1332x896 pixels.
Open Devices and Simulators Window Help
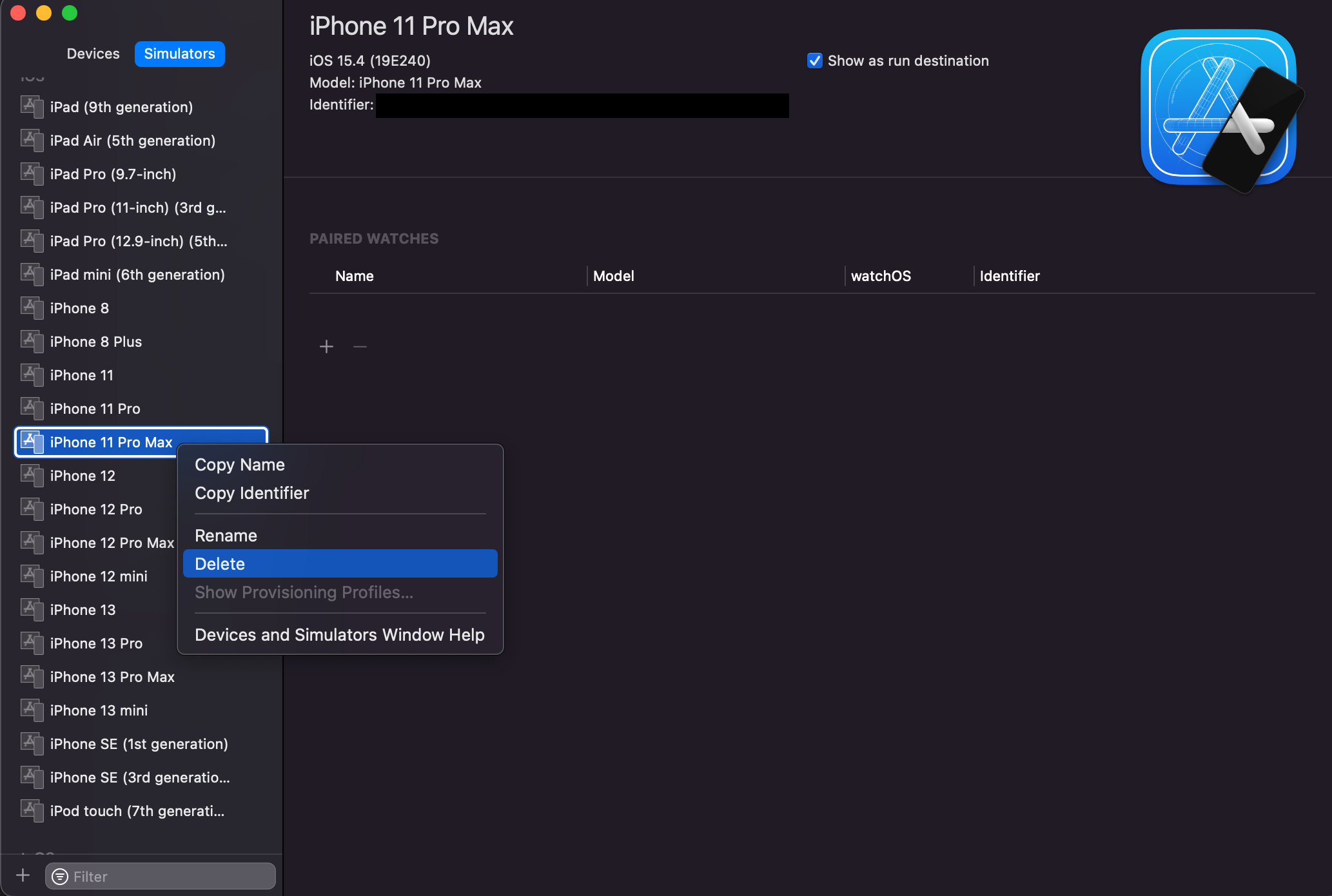[340, 635]
